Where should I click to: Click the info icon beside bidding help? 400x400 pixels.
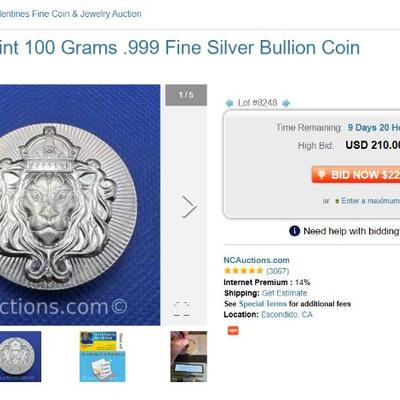[x=294, y=231]
